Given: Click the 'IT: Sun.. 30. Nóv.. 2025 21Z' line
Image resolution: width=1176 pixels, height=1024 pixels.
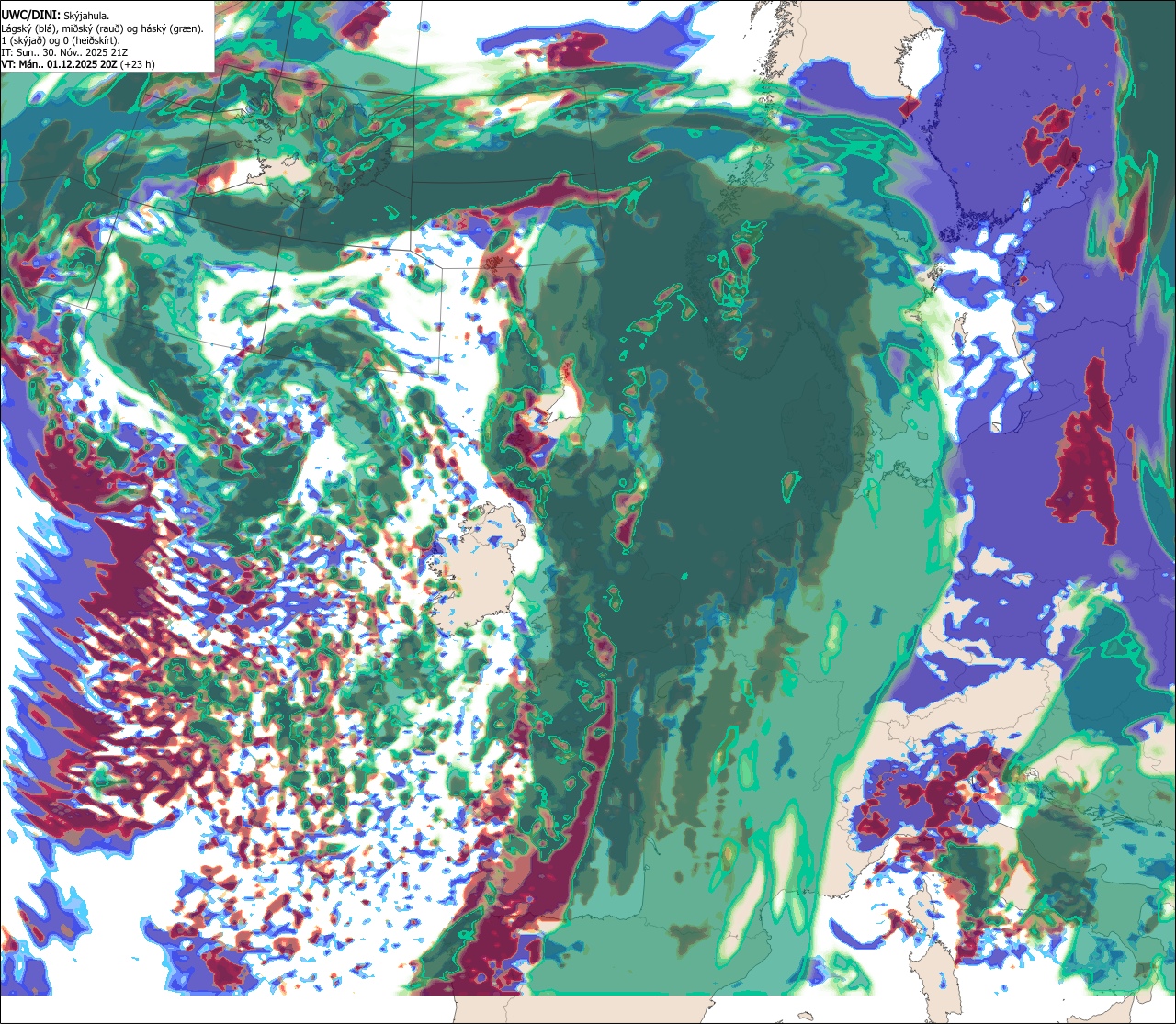Looking at the screenshot, I should click(64, 53).
